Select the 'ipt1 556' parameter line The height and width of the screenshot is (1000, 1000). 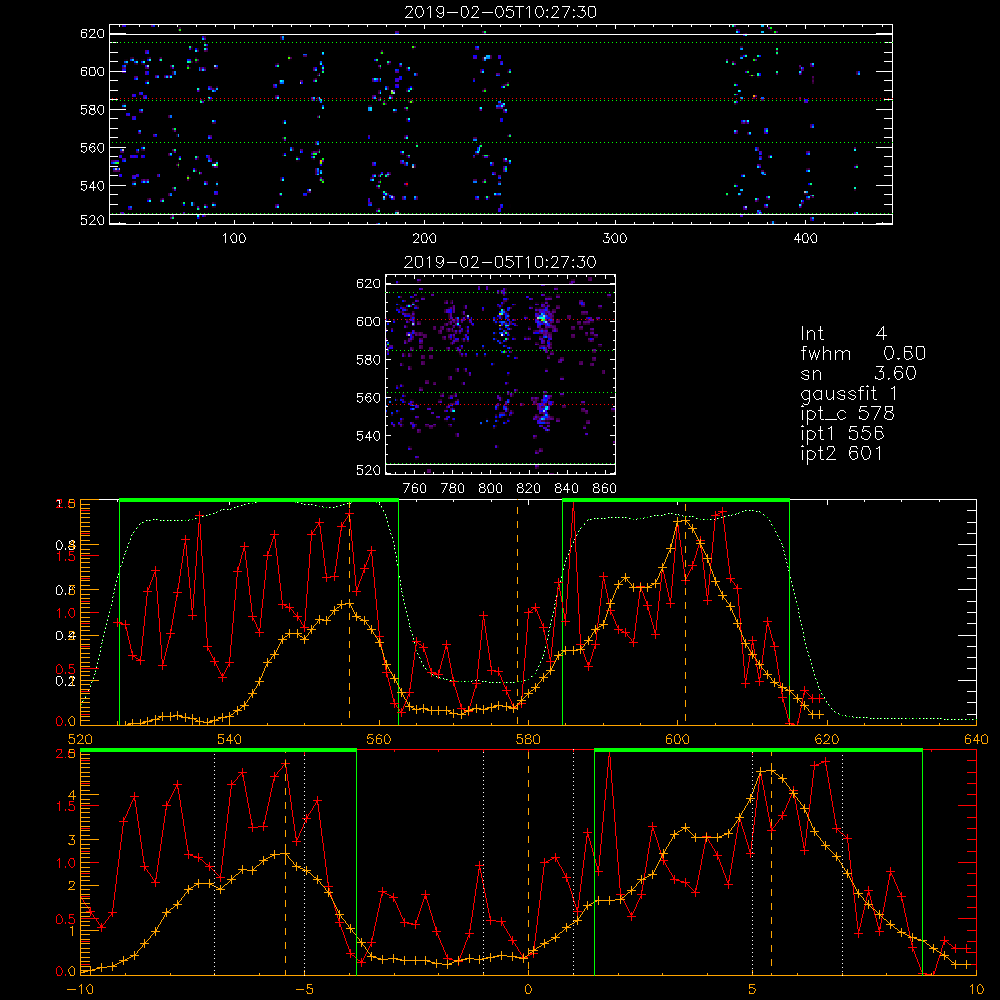click(842, 434)
